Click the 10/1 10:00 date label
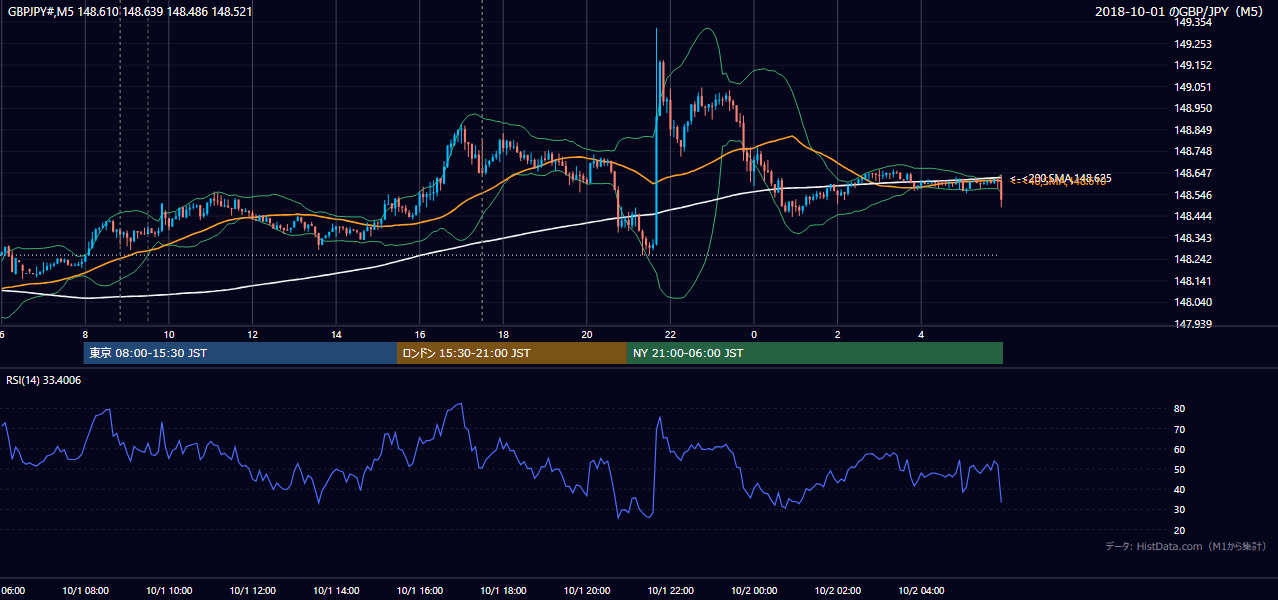The image size is (1278, 600). pos(169,591)
